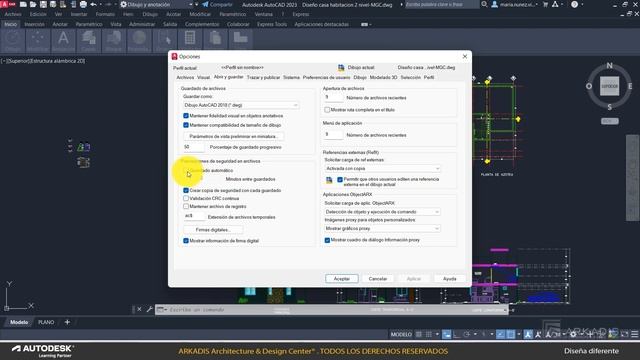The image size is (640, 360).
Task: Open the status bar customization hamburger icon
Action: tap(635, 334)
